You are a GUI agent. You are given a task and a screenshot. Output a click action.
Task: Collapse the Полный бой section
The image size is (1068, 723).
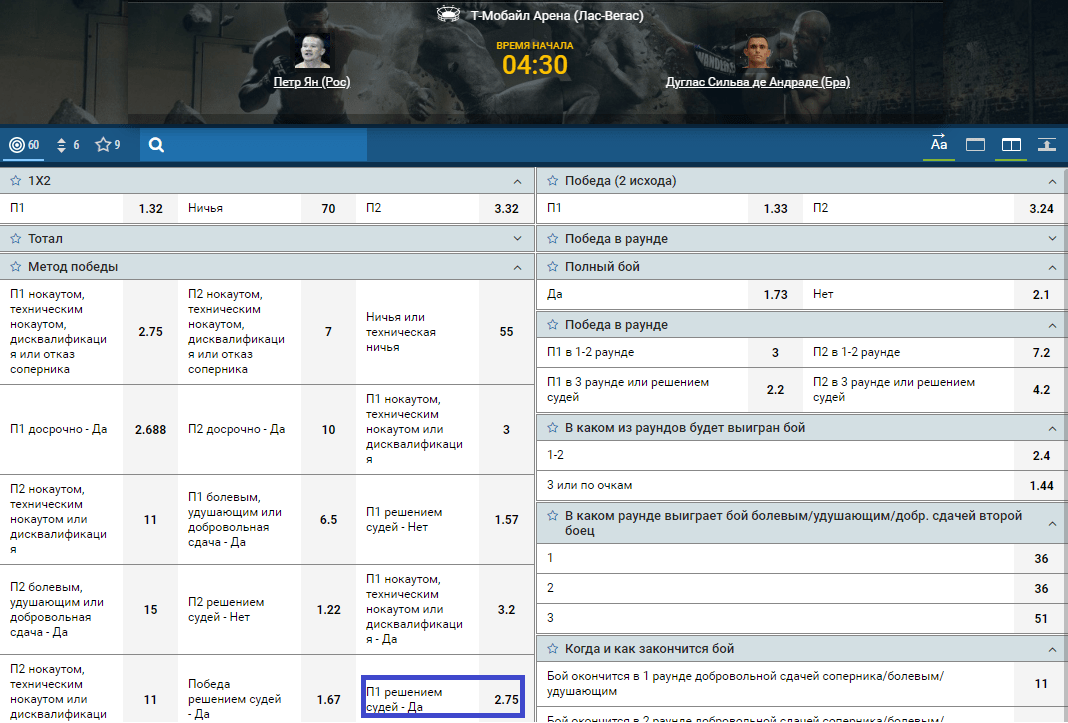[1052, 267]
